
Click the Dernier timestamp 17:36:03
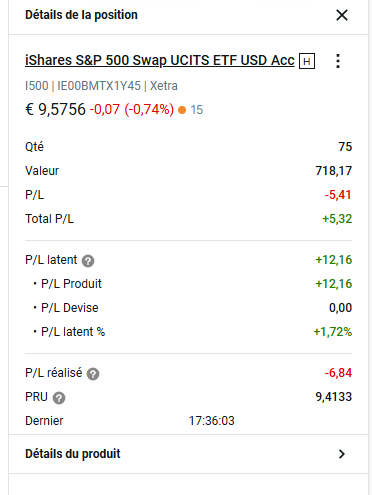(212, 421)
